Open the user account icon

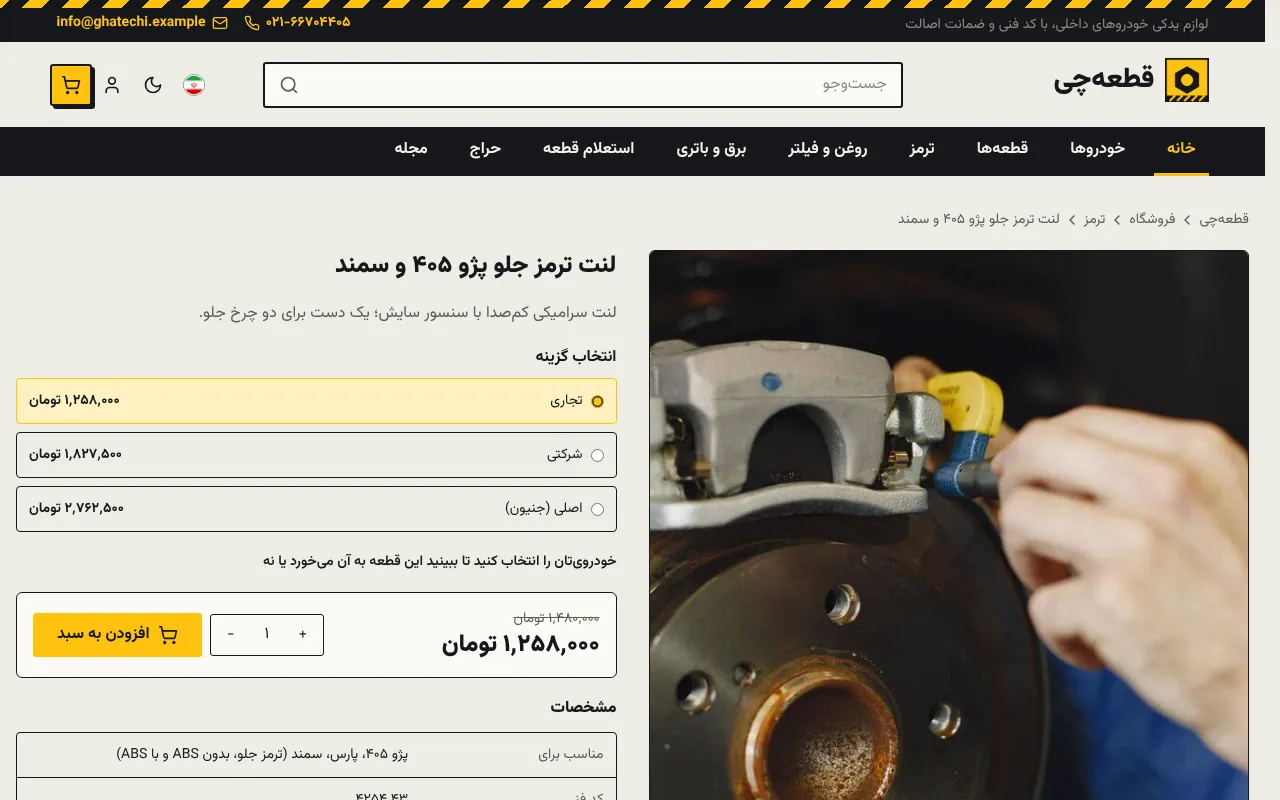click(x=112, y=85)
